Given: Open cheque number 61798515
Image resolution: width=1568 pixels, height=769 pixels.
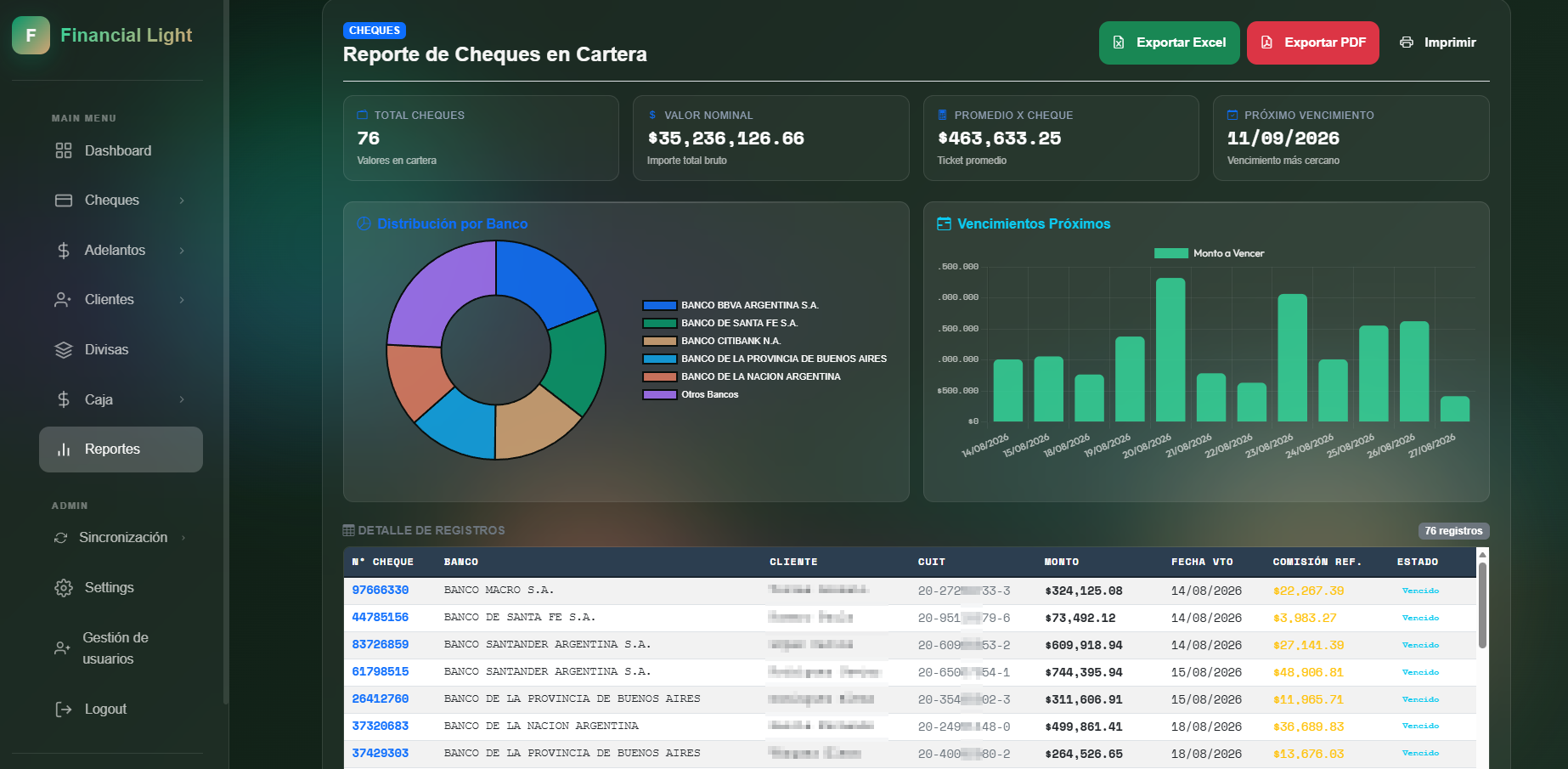Looking at the screenshot, I should tap(381, 672).
